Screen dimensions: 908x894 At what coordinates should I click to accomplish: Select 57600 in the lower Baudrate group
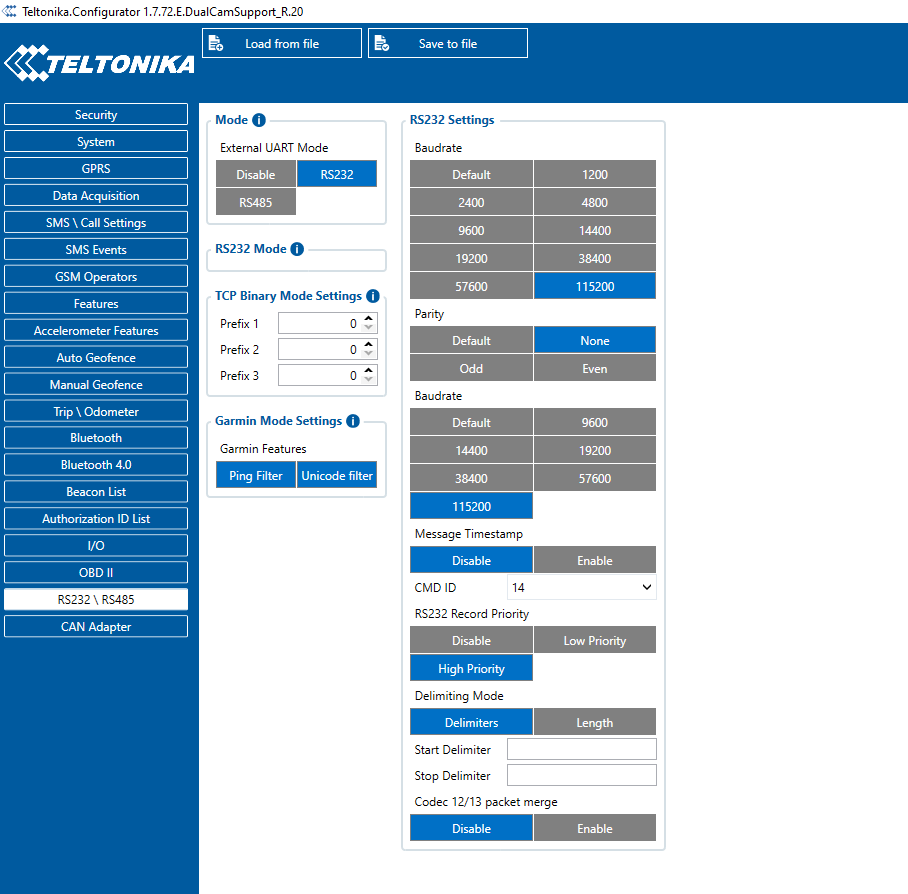click(595, 478)
